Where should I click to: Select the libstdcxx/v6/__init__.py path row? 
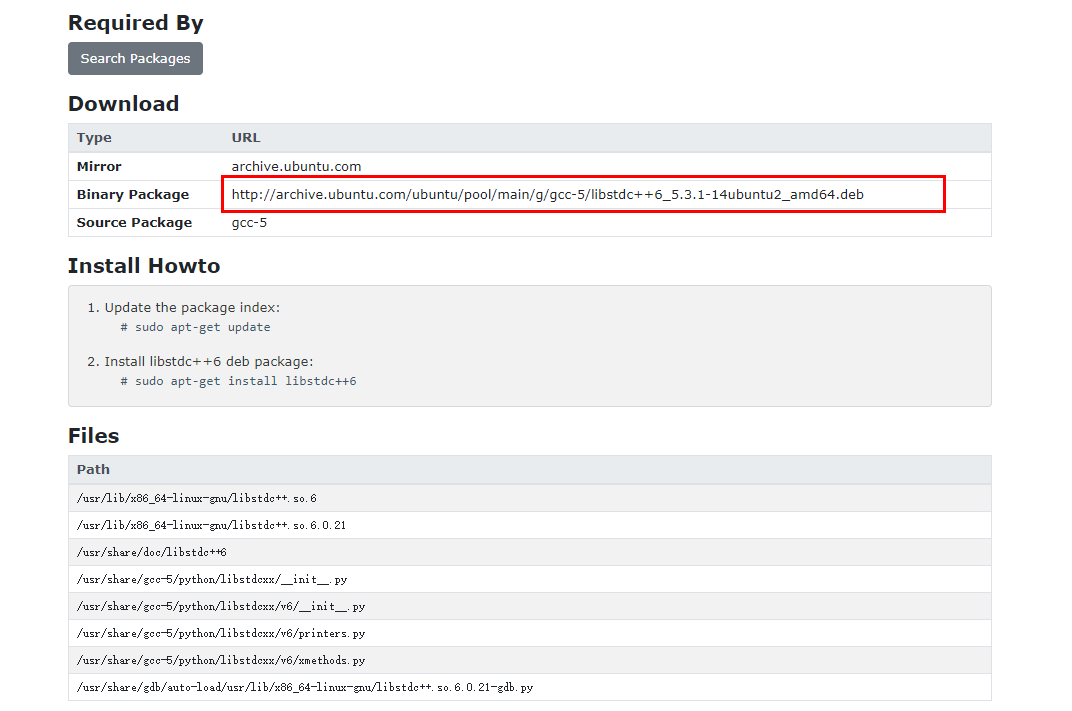(530, 606)
